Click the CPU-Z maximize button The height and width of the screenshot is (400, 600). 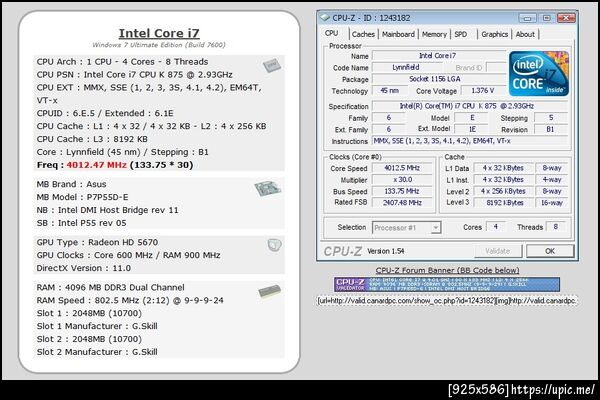(546, 18)
